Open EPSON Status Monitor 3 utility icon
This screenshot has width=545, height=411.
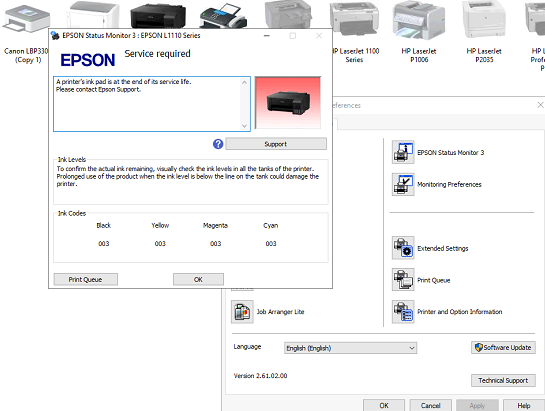[x=403, y=152]
